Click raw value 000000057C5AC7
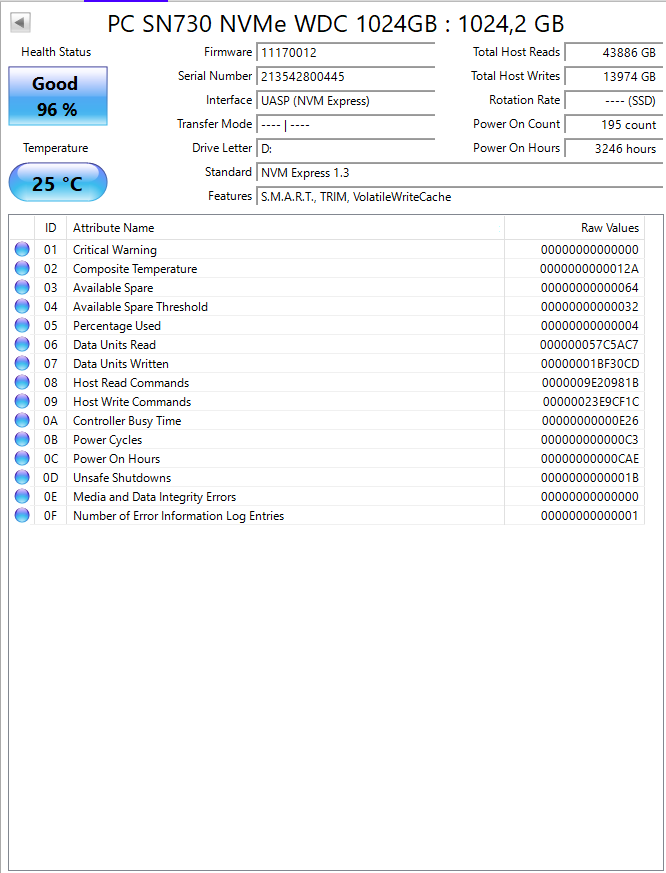666x873 pixels. coord(589,345)
